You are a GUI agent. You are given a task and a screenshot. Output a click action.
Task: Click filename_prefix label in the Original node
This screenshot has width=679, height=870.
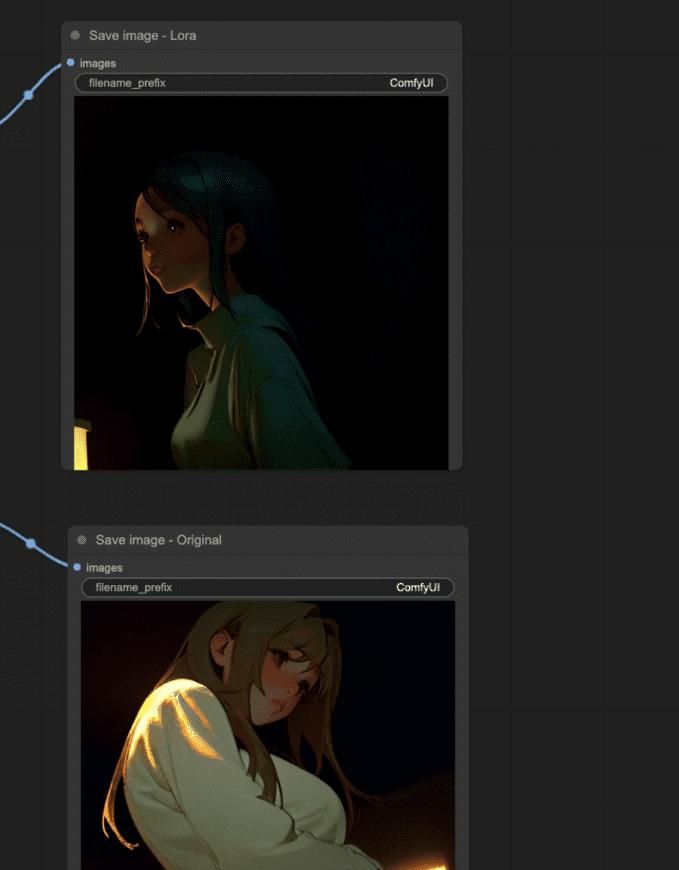click(x=134, y=587)
